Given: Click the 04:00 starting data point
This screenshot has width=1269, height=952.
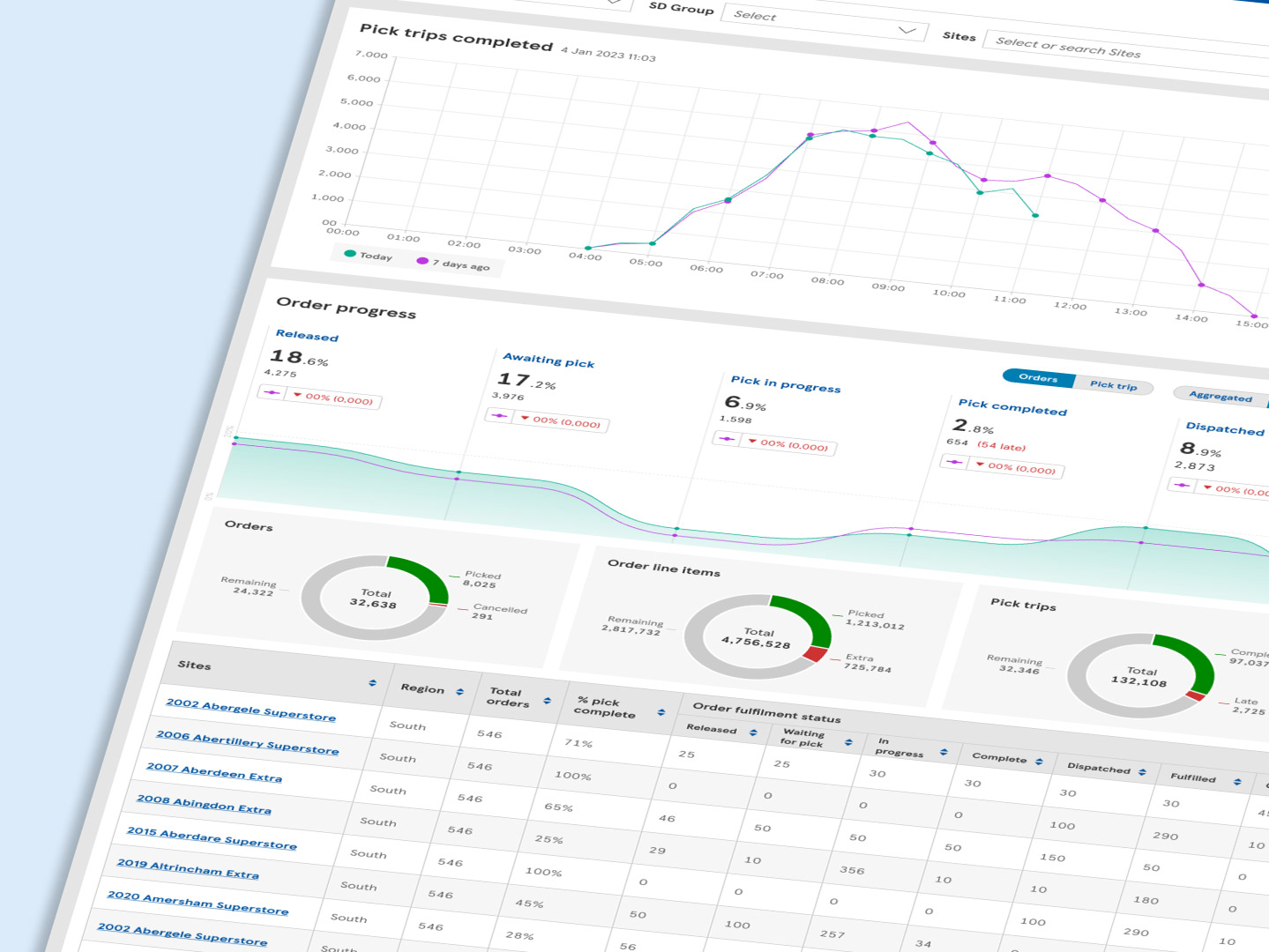Looking at the screenshot, I should (x=588, y=249).
